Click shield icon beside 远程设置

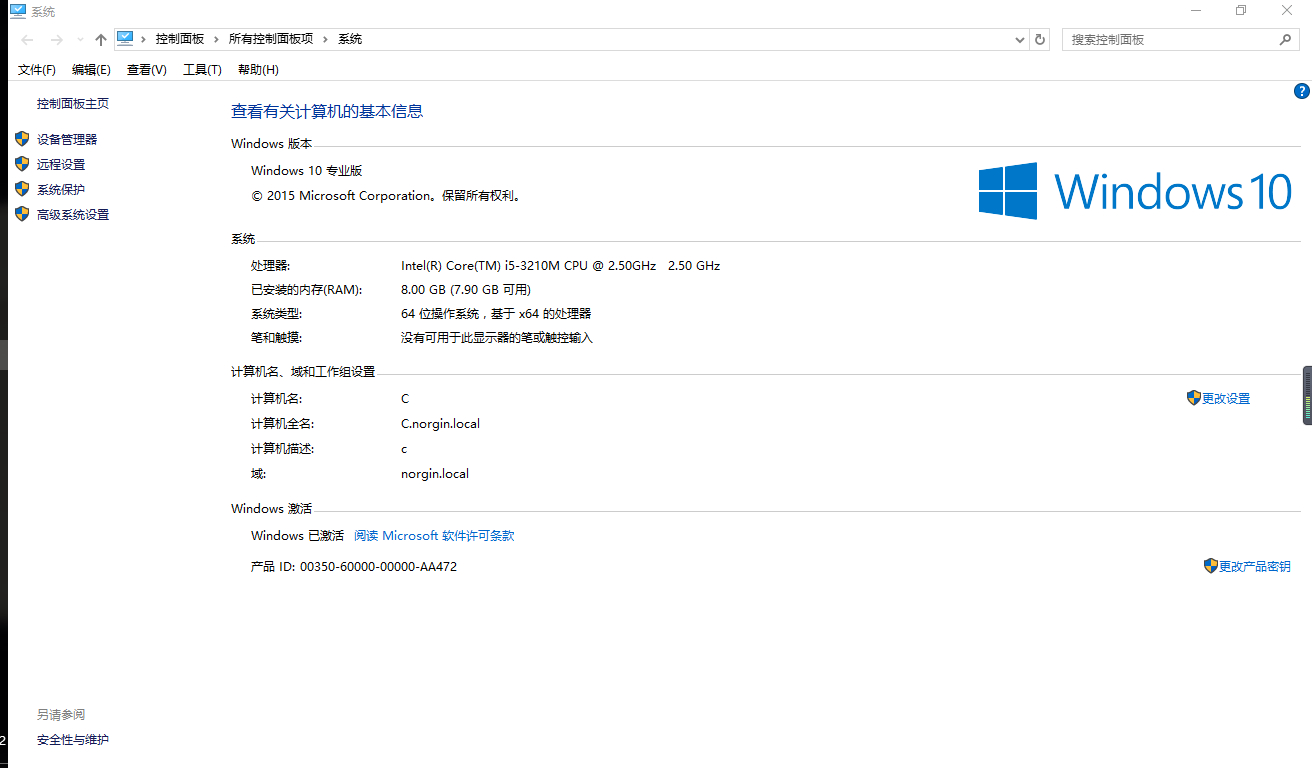point(22,164)
